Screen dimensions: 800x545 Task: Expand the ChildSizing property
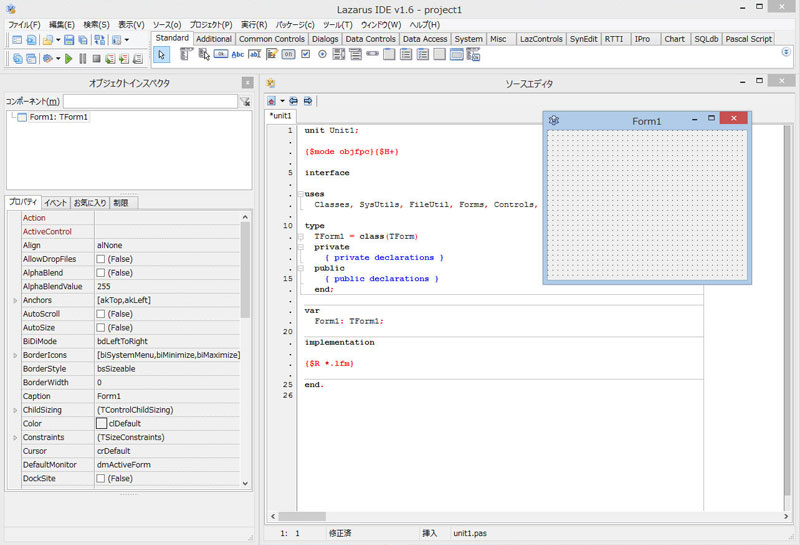(x=15, y=410)
